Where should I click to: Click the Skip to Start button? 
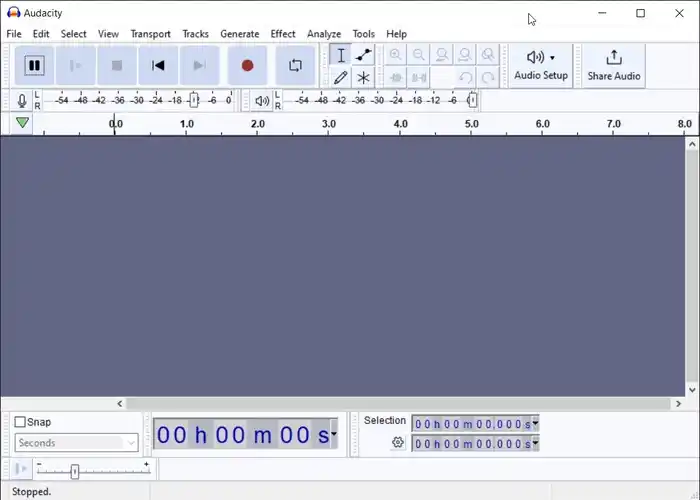(x=158, y=66)
